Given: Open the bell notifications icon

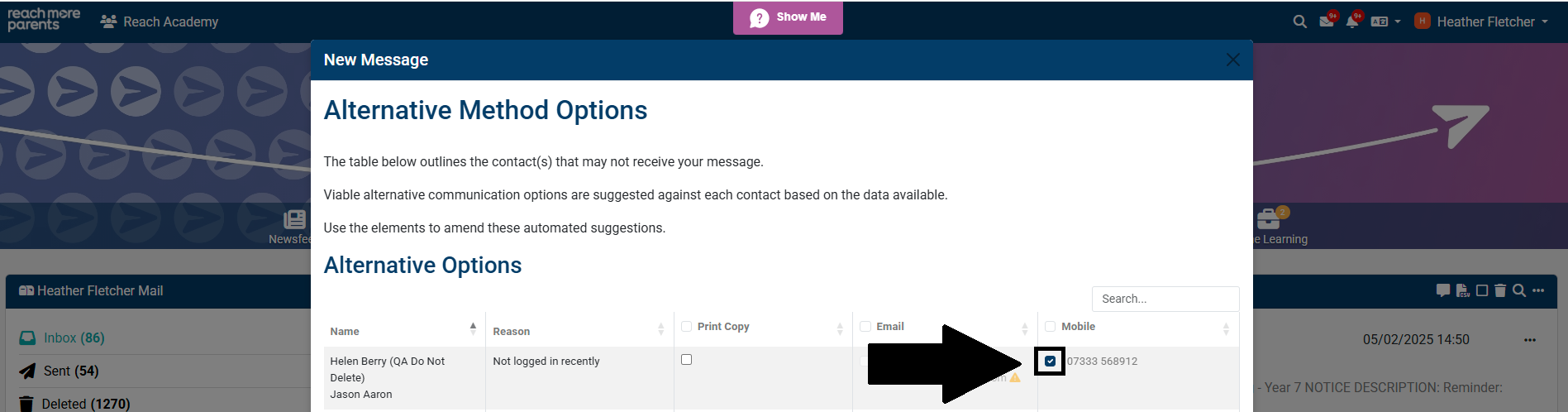Looking at the screenshot, I should tap(1352, 22).
